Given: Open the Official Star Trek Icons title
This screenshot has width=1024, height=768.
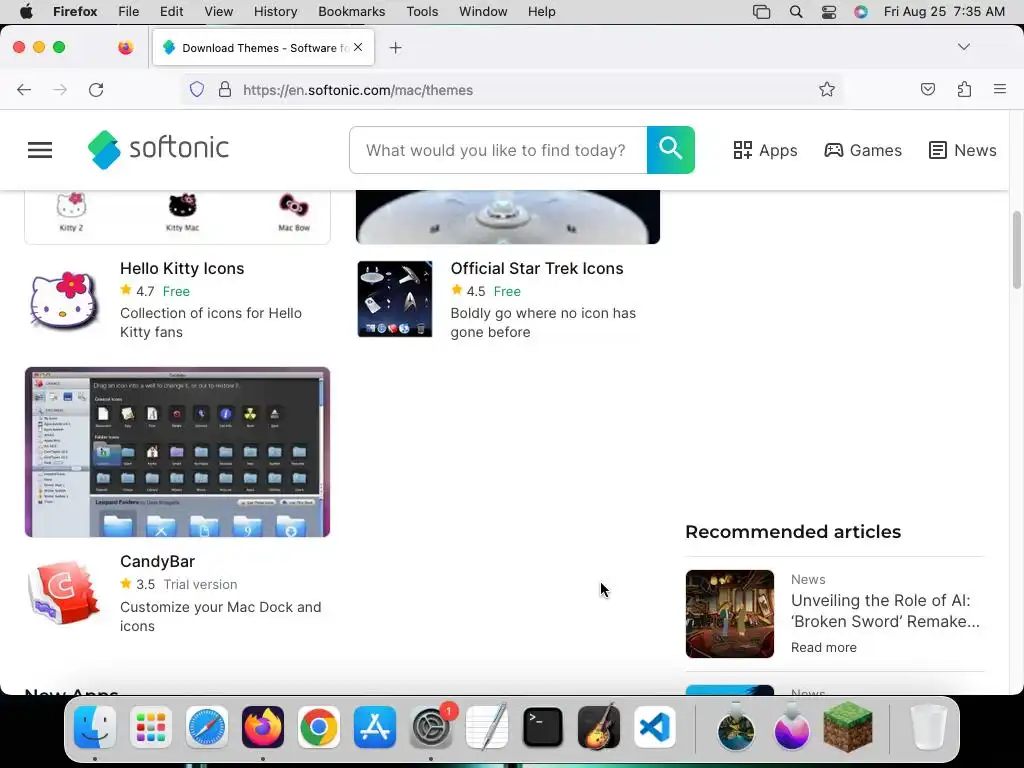Looking at the screenshot, I should pyautogui.click(x=537, y=268).
